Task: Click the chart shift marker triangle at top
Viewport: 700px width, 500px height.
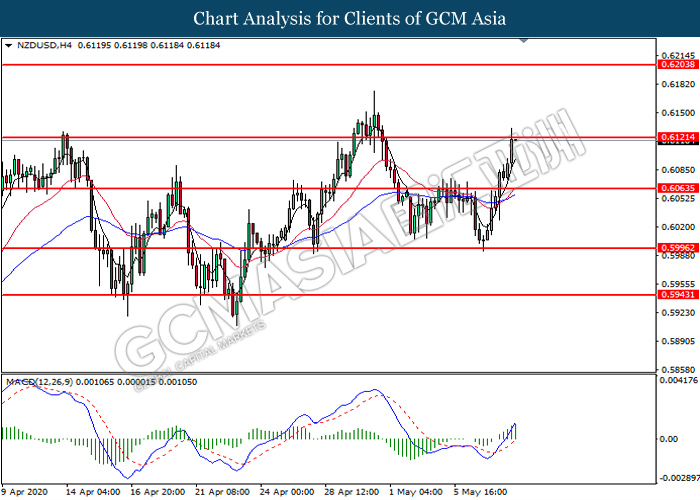Action: tap(524, 41)
